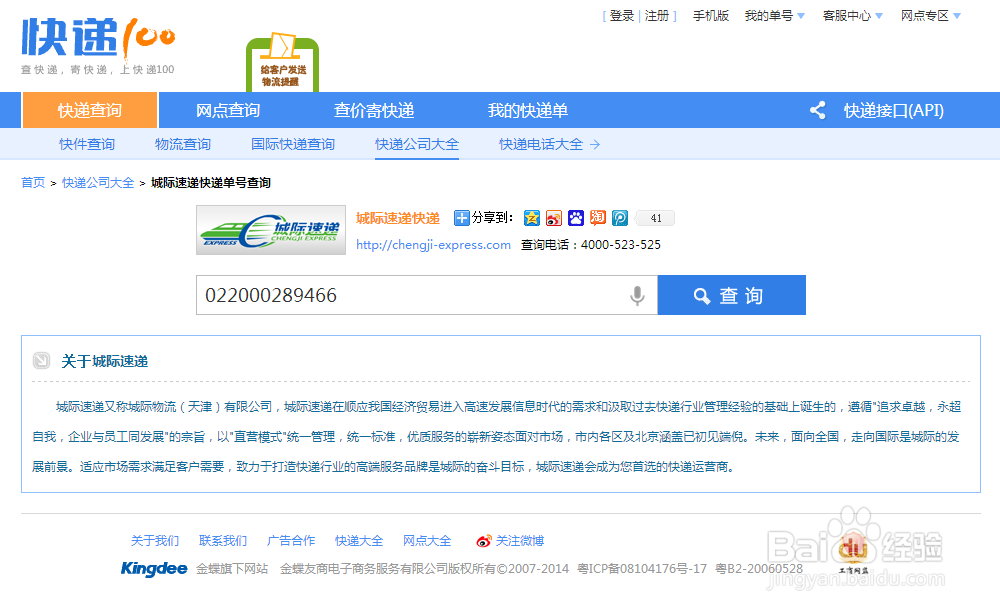Viewport: 1000px width, 613px height.
Task: Click the 关注微博 footer link
Action: pyautogui.click(x=520, y=541)
